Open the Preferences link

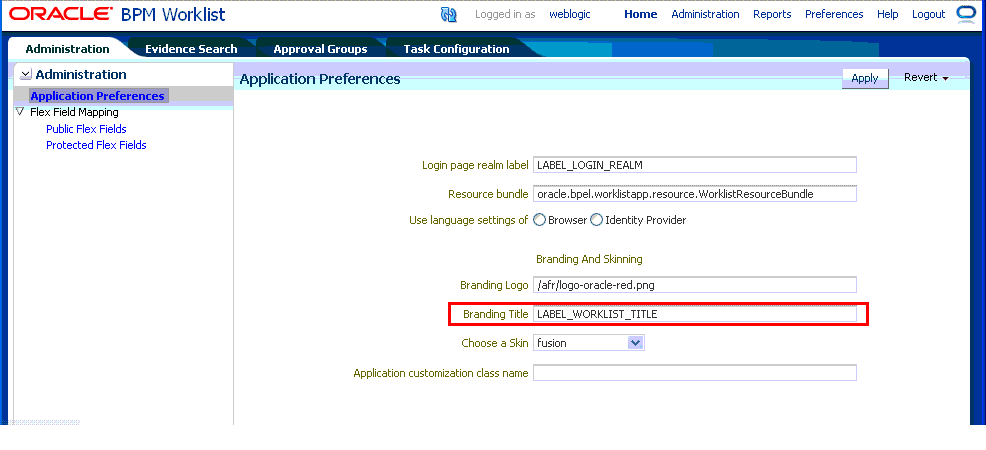pyautogui.click(x=834, y=14)
